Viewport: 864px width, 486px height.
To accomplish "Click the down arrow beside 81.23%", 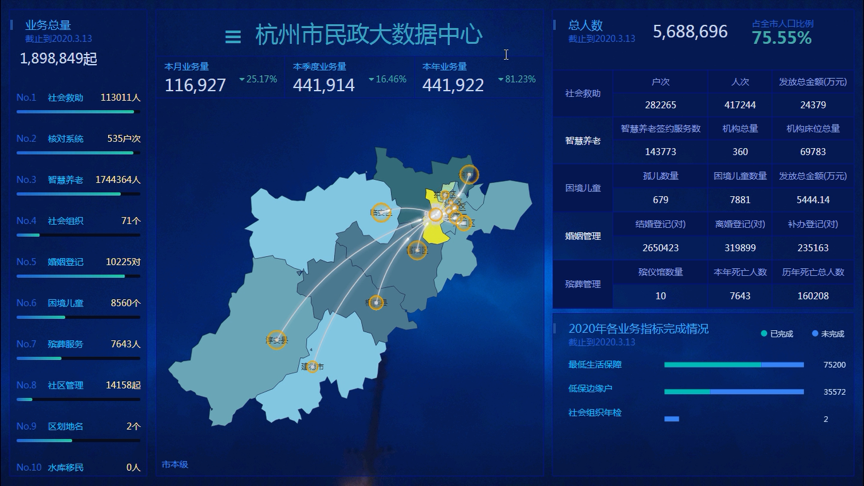I will pyautogui.click(x=501, y=79).
